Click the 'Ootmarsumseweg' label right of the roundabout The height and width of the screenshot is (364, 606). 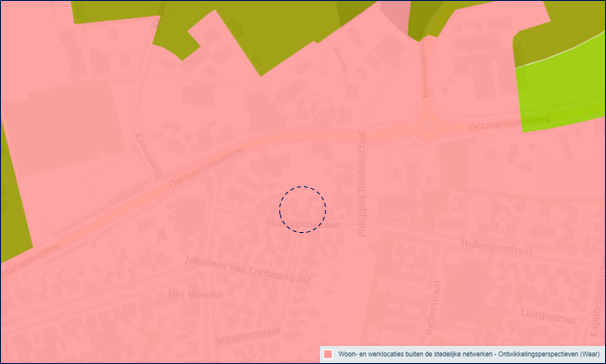(x=509, y=123)
